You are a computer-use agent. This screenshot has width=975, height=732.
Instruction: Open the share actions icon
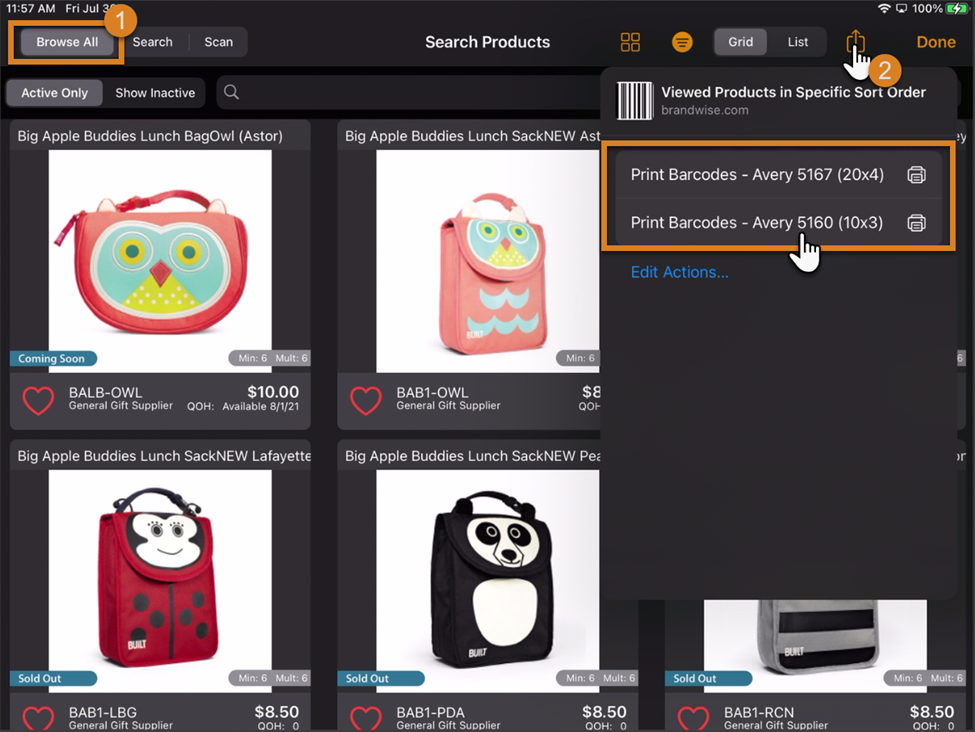point(856,42)
